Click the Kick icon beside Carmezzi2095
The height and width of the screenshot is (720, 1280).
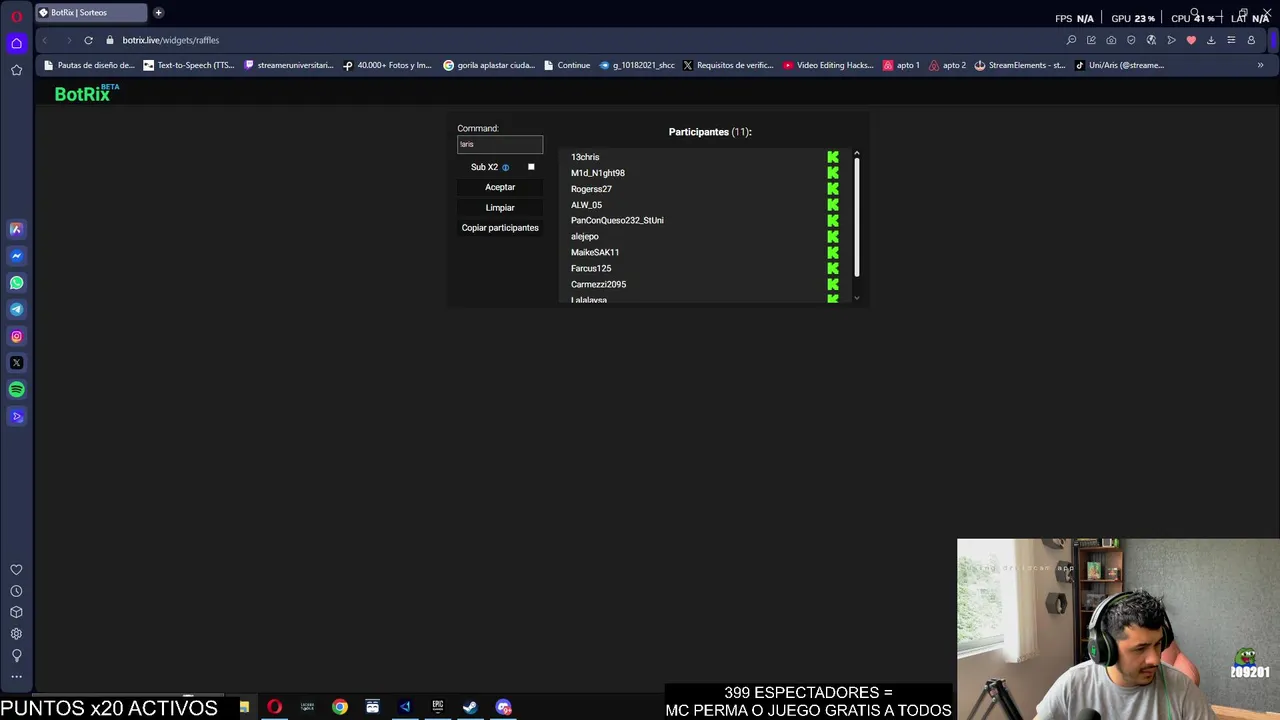tap(833, 284)
